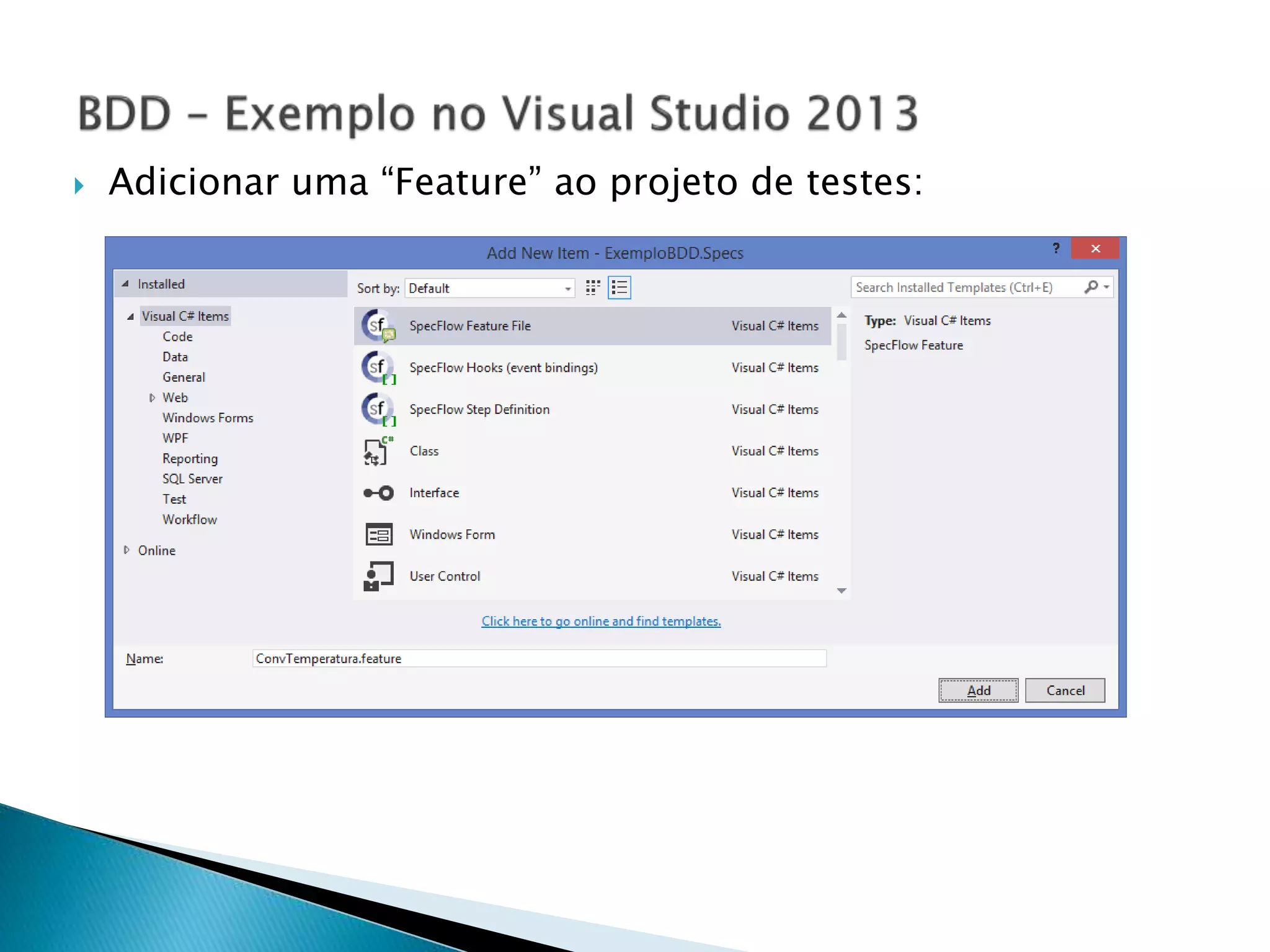Select the Code category

pyautogui.click(x=177, y=337)
